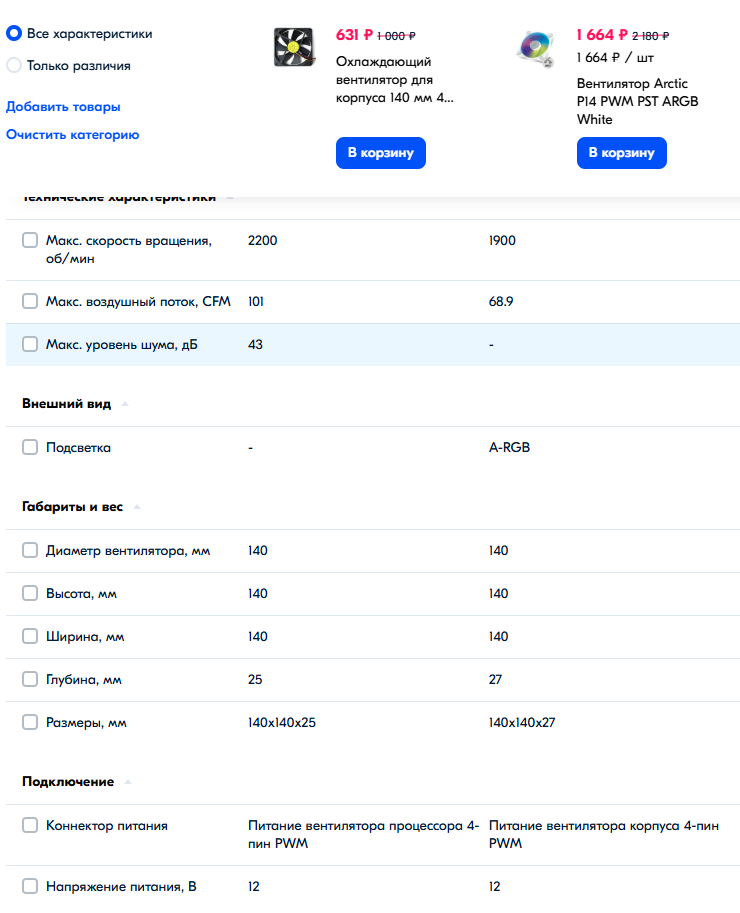The image size is (740, 913).
Task: Click the '1 664 ₽ / шт' unit price
Action: (x=615, y=58)
